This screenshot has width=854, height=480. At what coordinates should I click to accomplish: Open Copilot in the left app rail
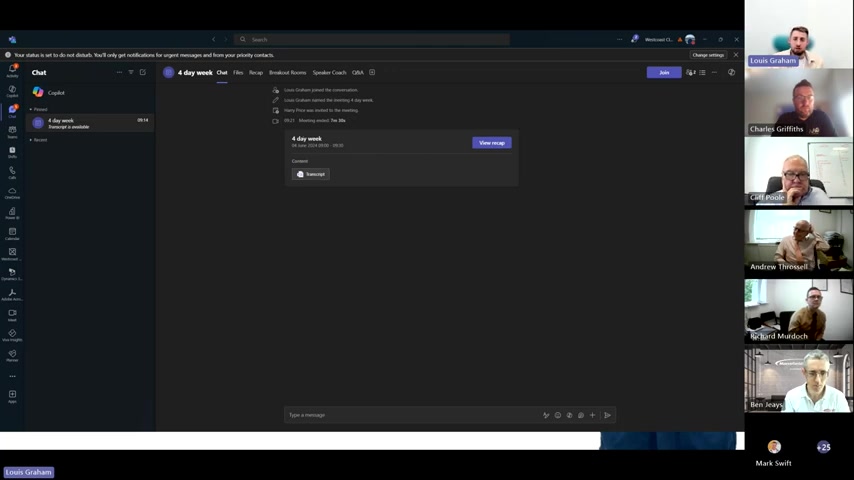coord(12,91)
